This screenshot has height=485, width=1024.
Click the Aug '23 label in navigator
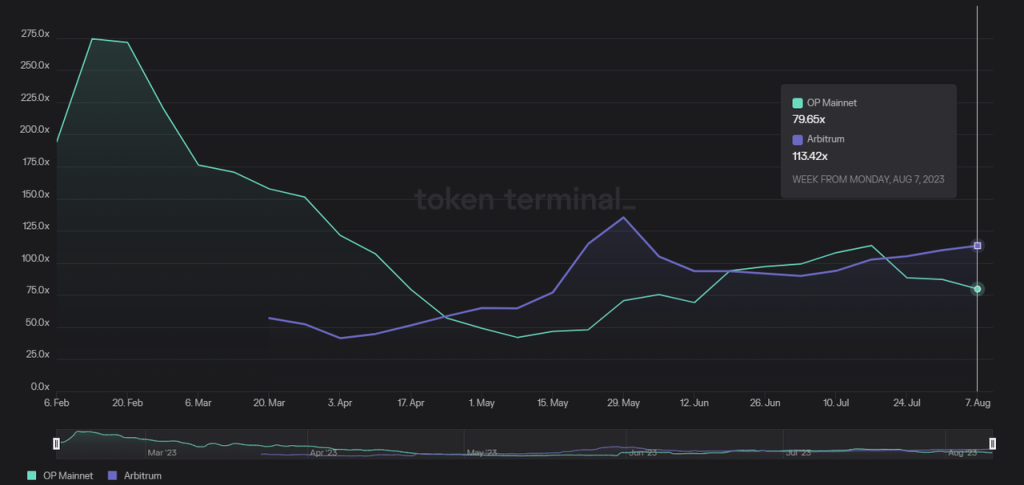click(963, 452)
